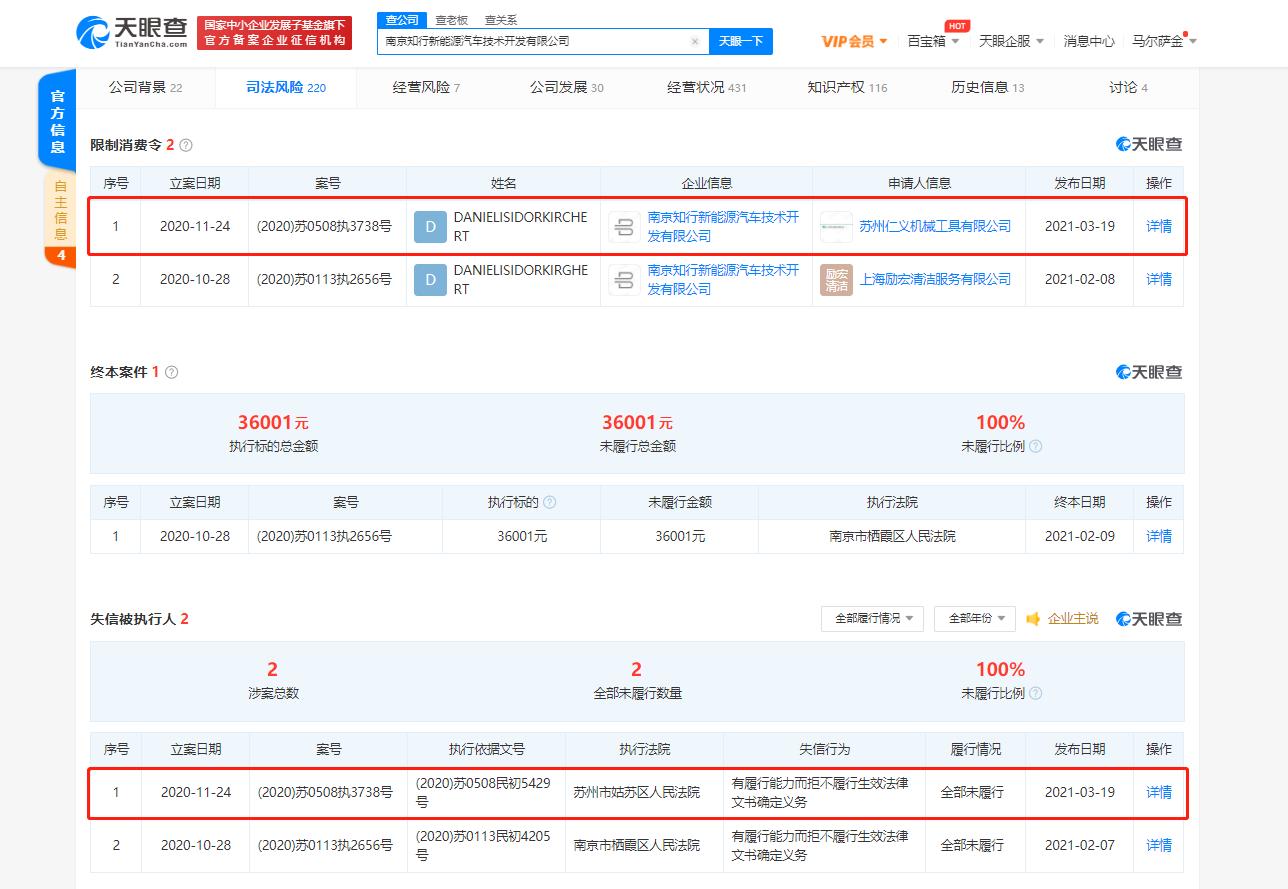Click the info icon beside 未履行比例 in 失信被执行人

pos(1036,693)
